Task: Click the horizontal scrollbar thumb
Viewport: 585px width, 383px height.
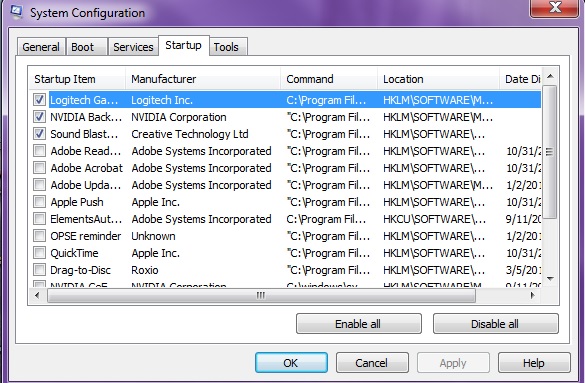Action: tap(261, 295)
